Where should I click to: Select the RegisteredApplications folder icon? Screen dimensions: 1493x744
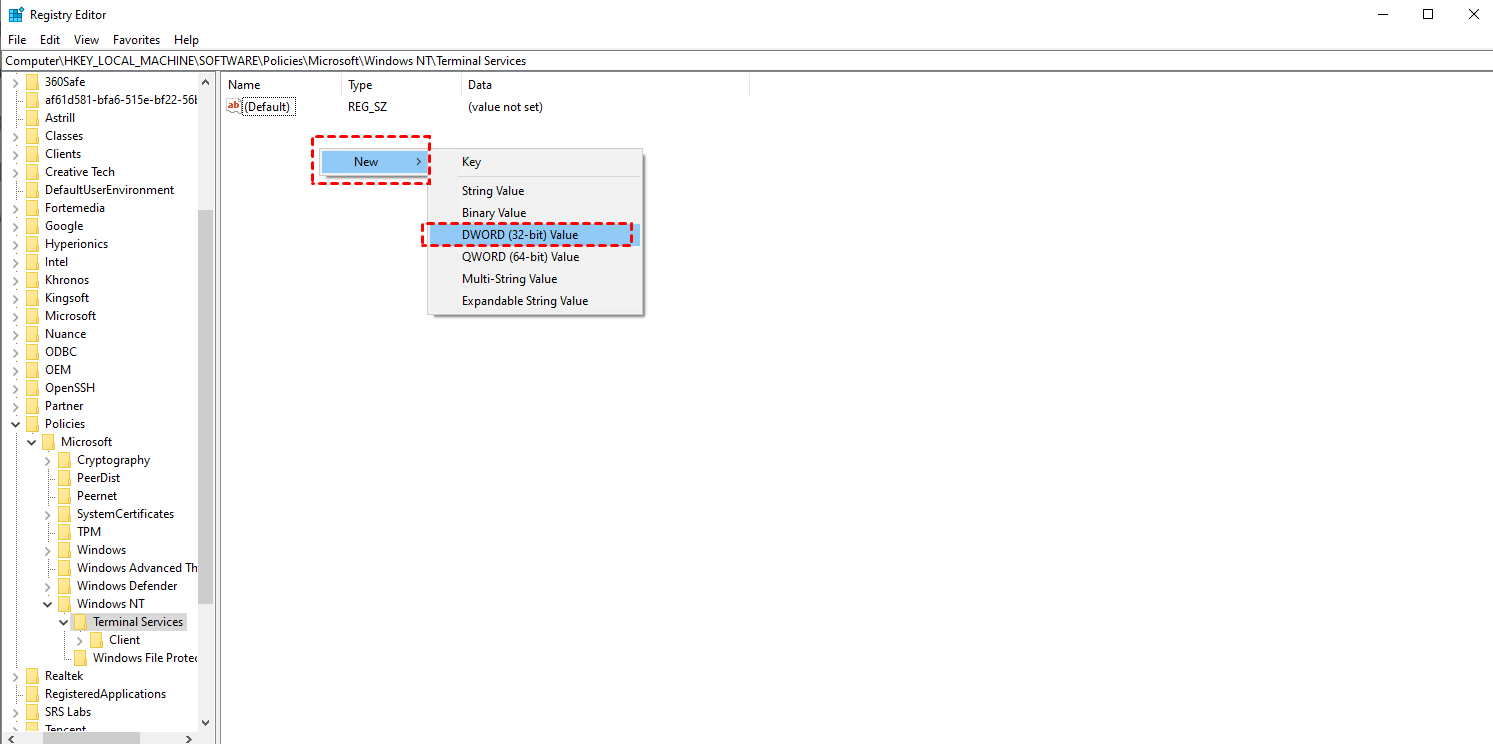pos(33,694)
